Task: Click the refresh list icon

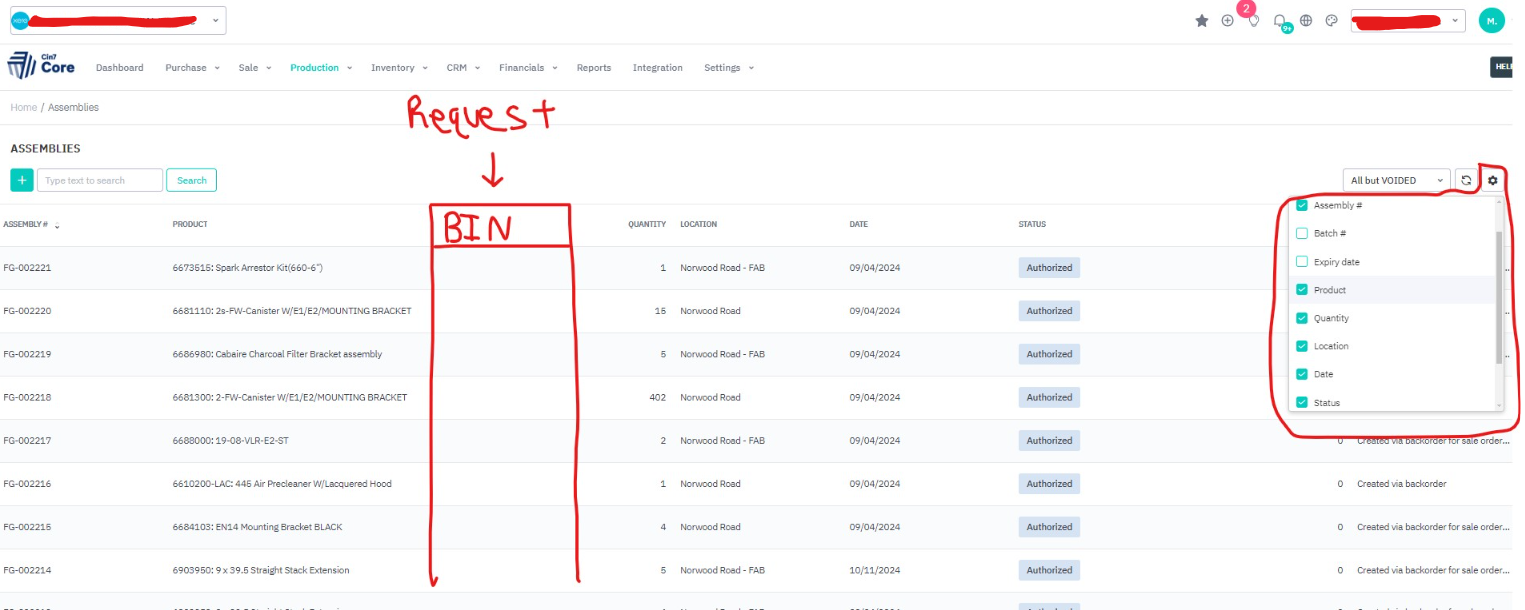Action: pyautogui.click(x=1466, y=180)
